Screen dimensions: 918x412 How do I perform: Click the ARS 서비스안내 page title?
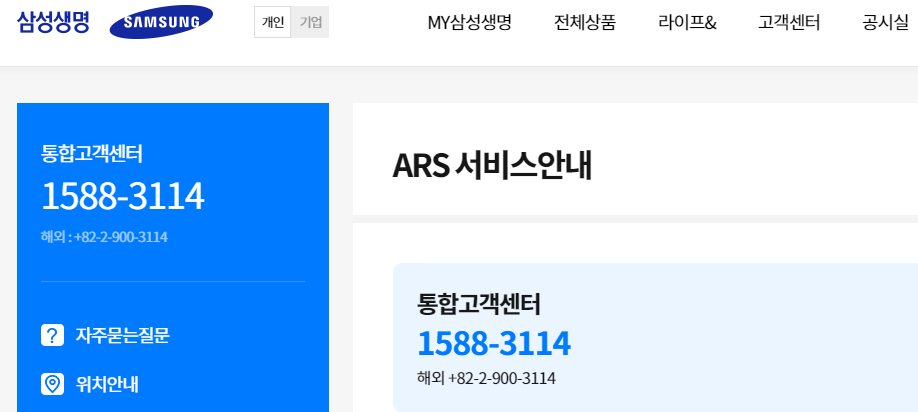[492, 167]
